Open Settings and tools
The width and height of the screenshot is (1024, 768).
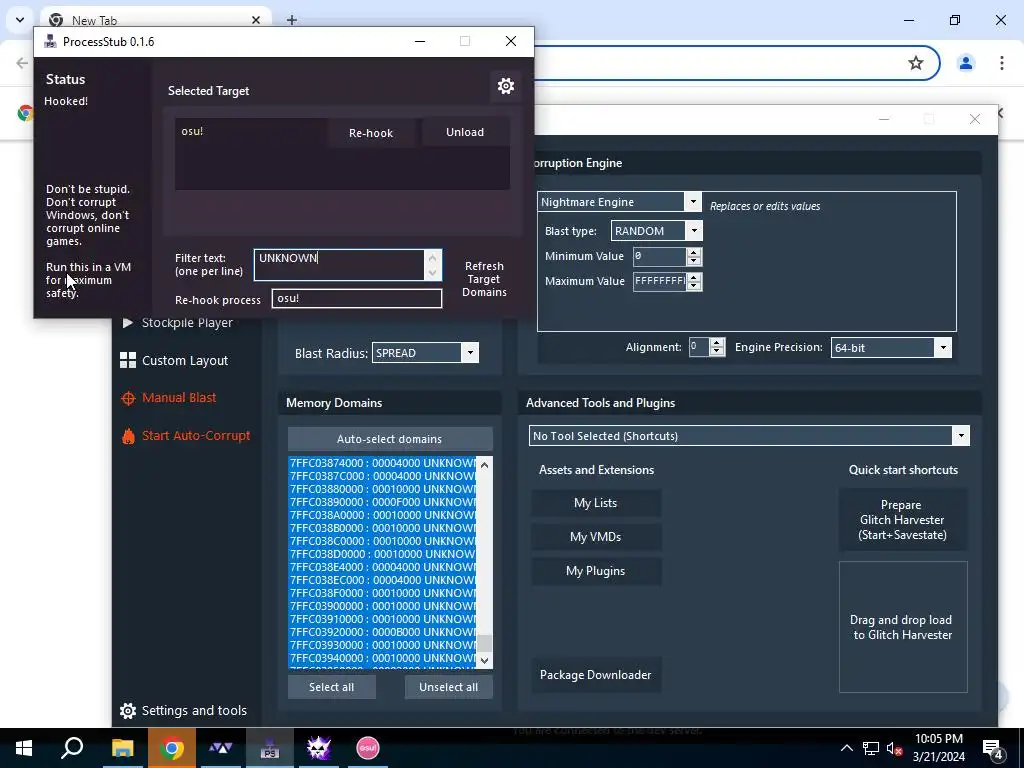point(194,711)
